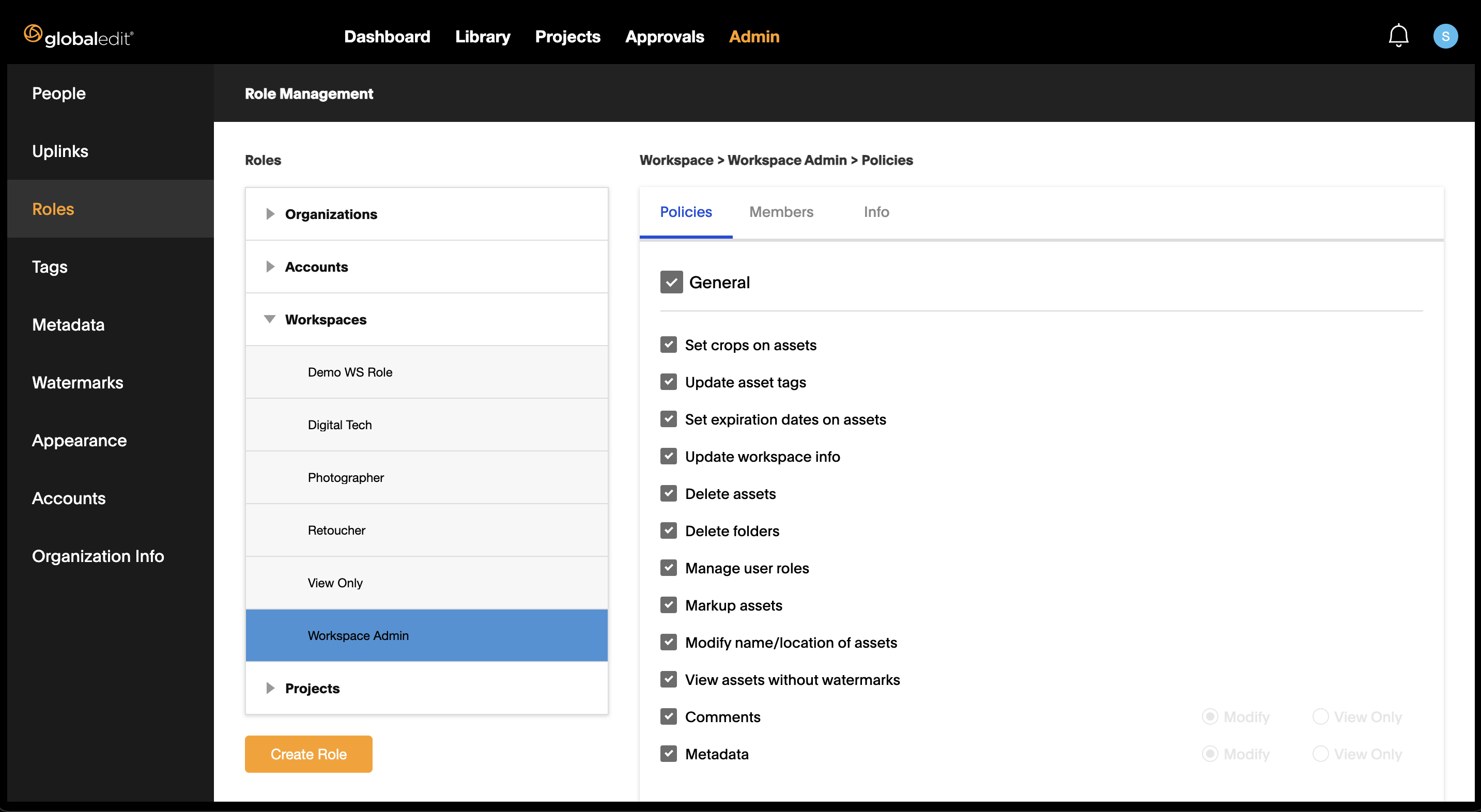This screenshot has height=812, width=1481.
Task: Open the Library page
Action: pos(482,36)
